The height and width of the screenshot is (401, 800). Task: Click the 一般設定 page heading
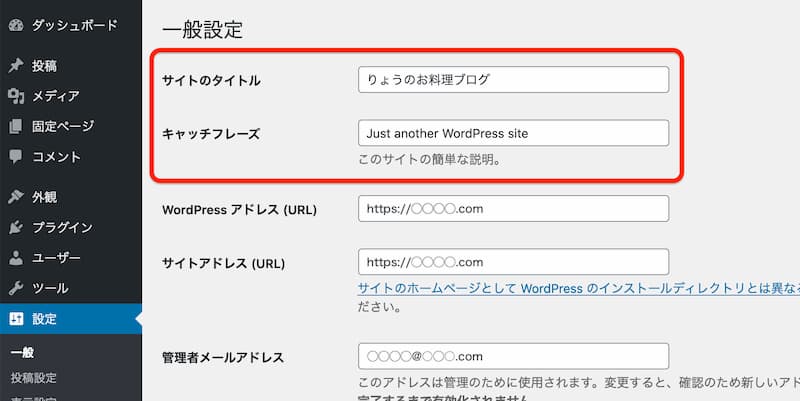[x=203, y=30]
